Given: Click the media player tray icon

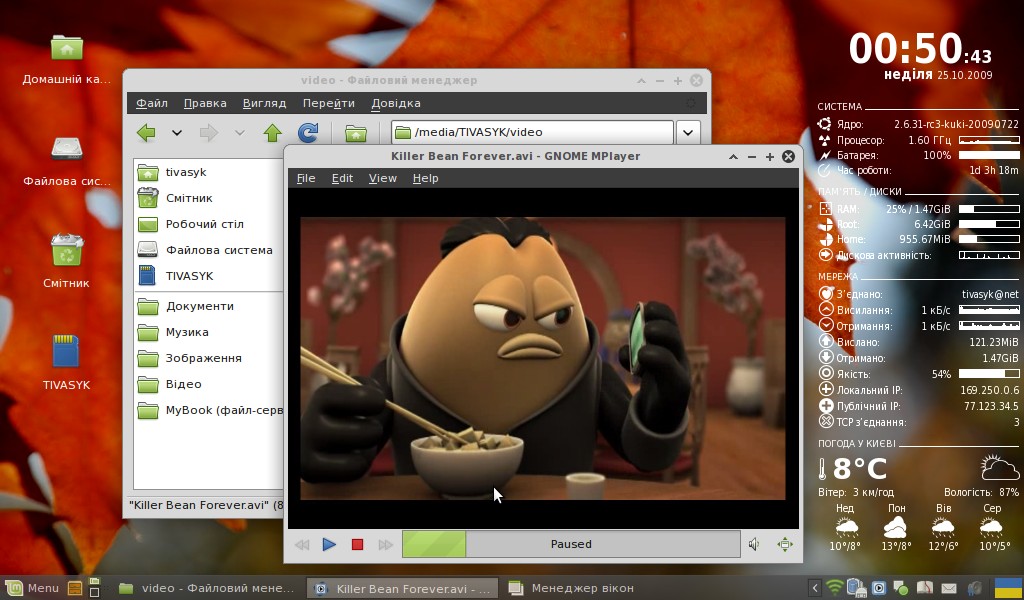Looking at the screenshot, I should [879, 588].
